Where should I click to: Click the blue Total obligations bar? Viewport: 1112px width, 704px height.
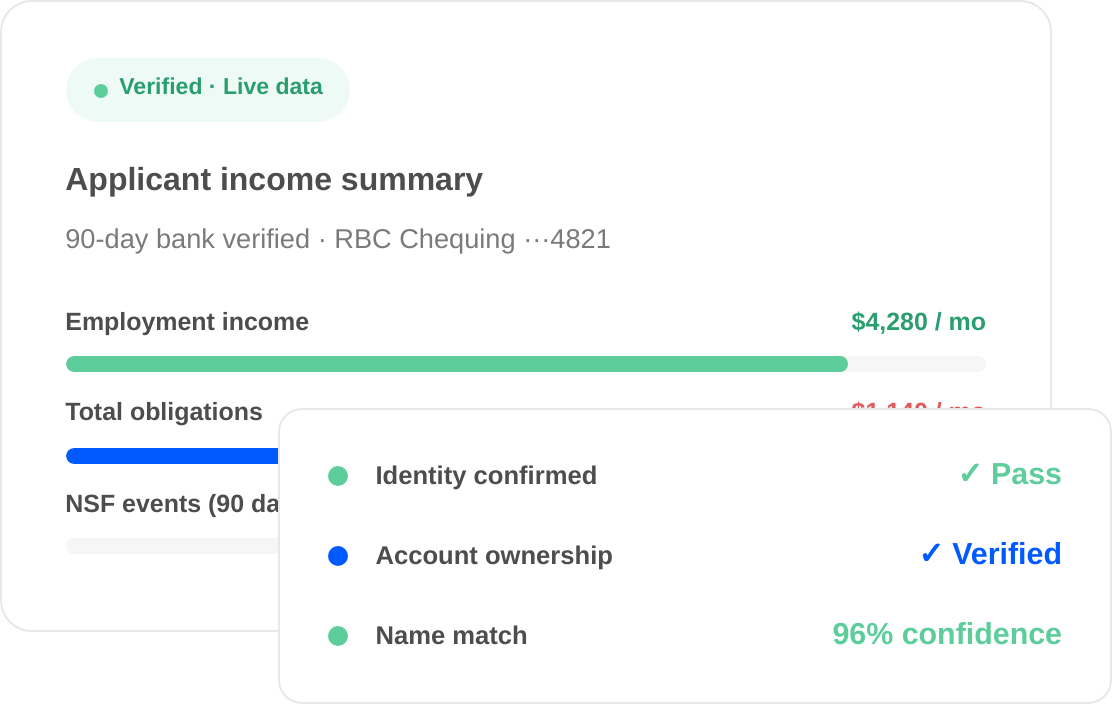pyautogui.click(x=172, y=456)
